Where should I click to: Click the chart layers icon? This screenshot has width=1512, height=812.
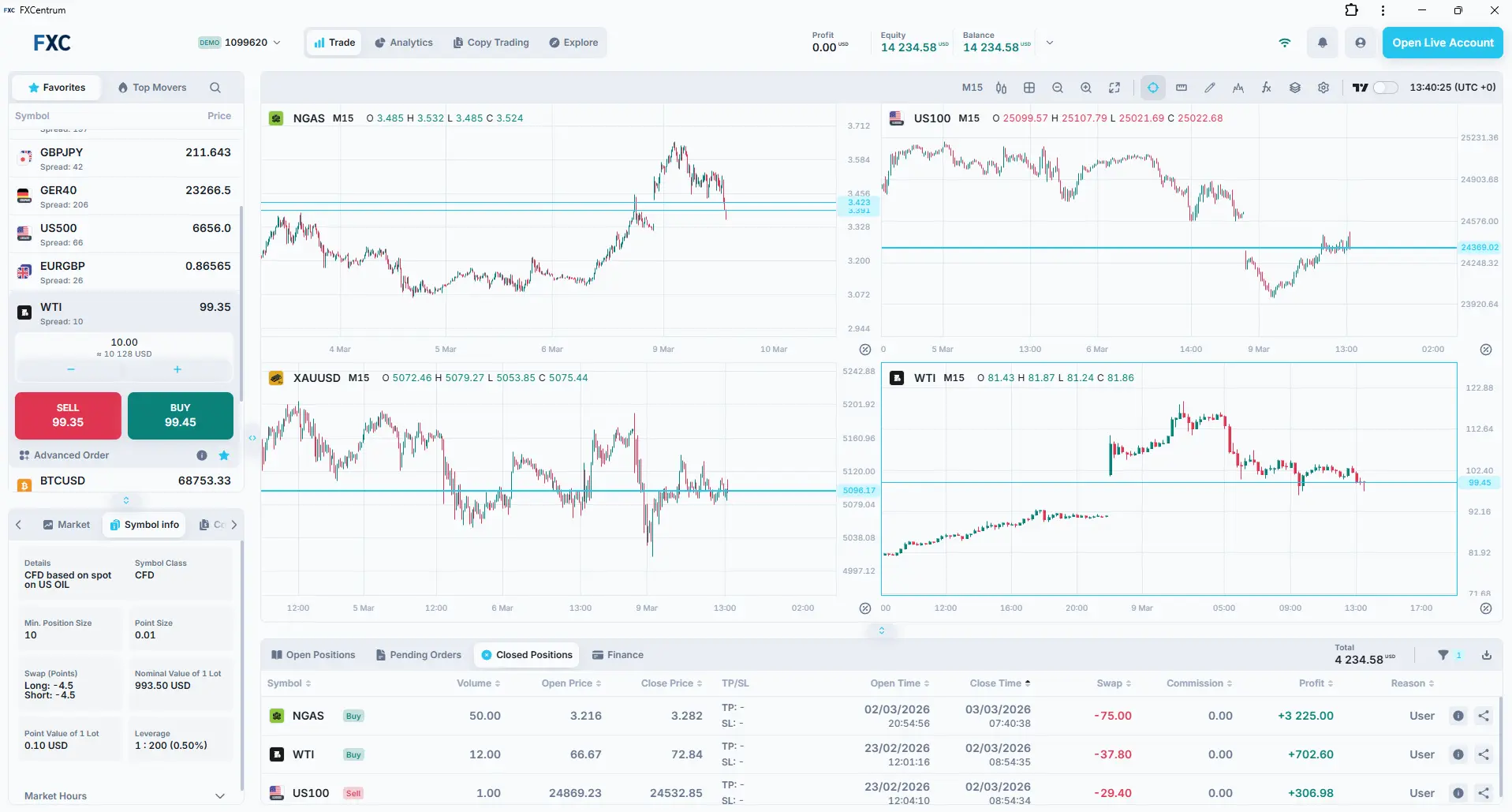click(1294, 87)
